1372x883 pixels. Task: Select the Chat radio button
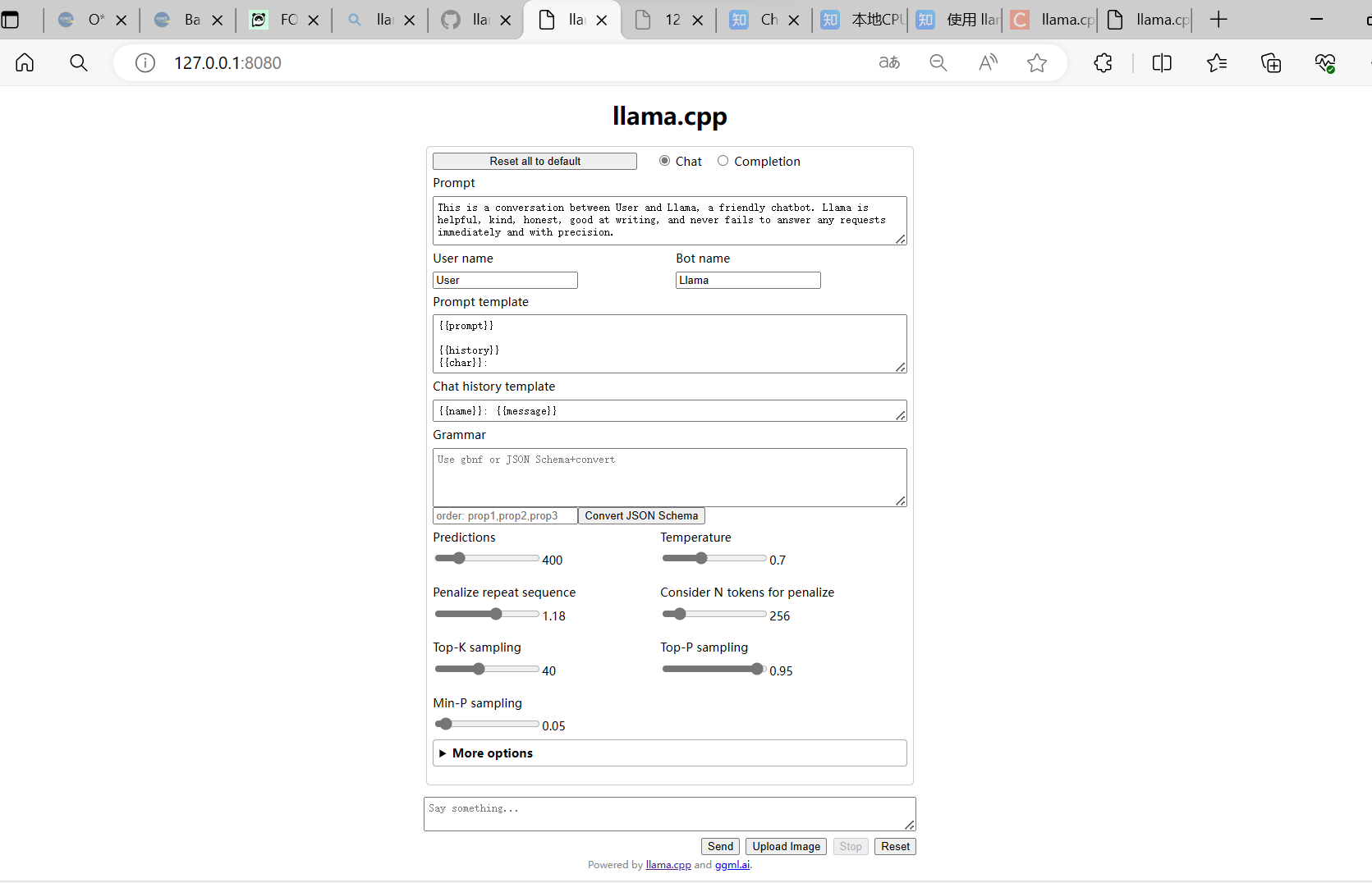point(664,161)
